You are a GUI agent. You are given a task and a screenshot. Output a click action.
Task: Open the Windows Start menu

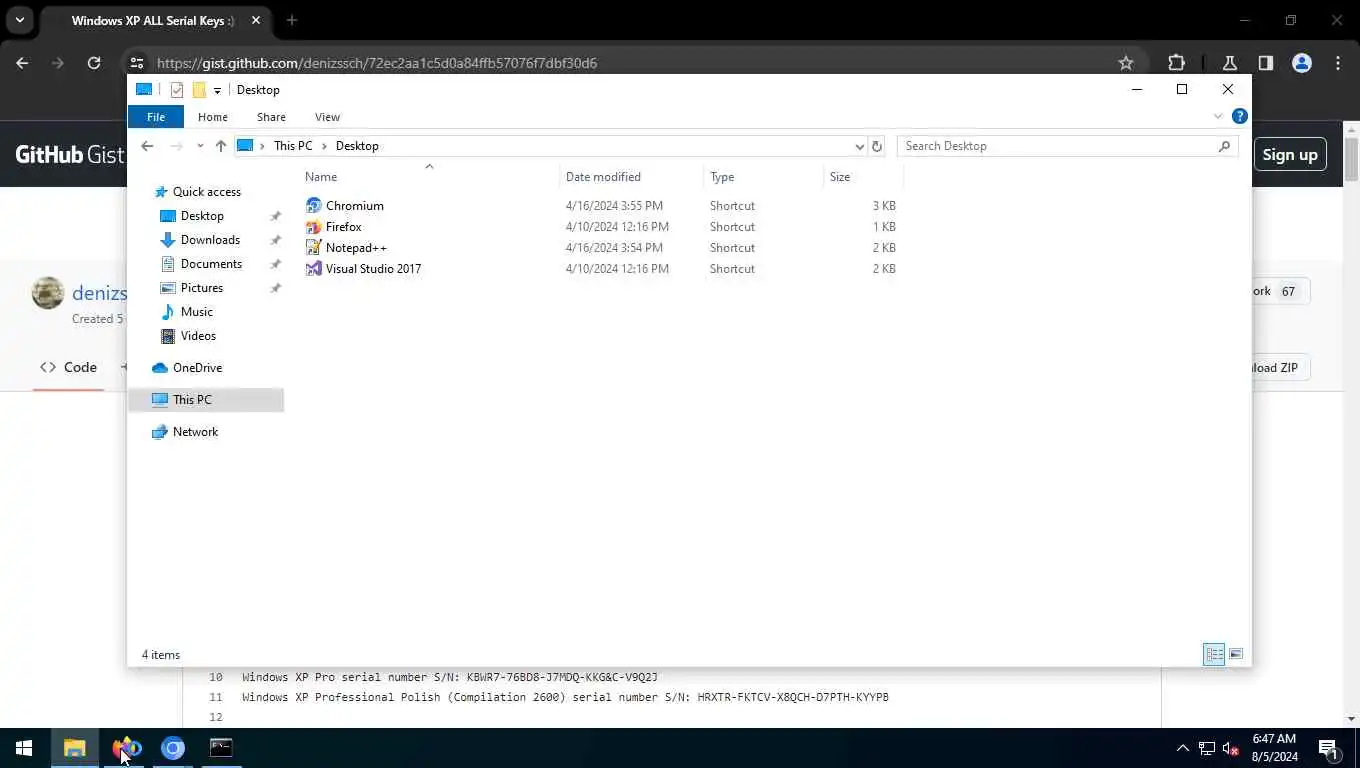pos(24,748)
